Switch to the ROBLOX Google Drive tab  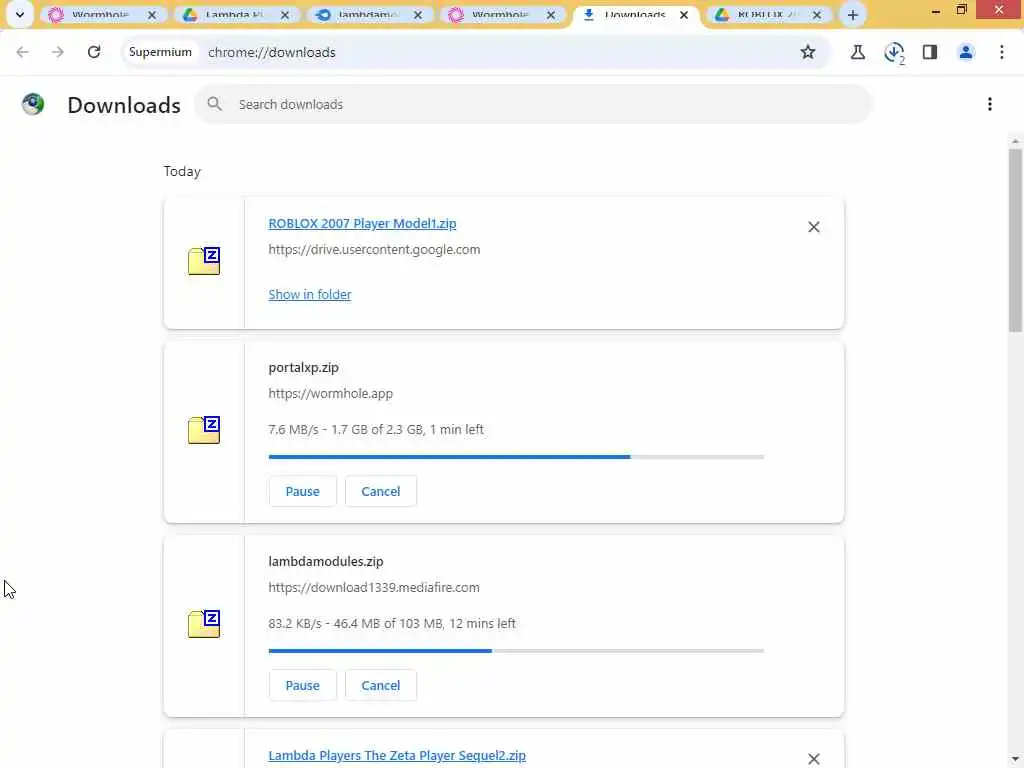click(x=768, y=14)
